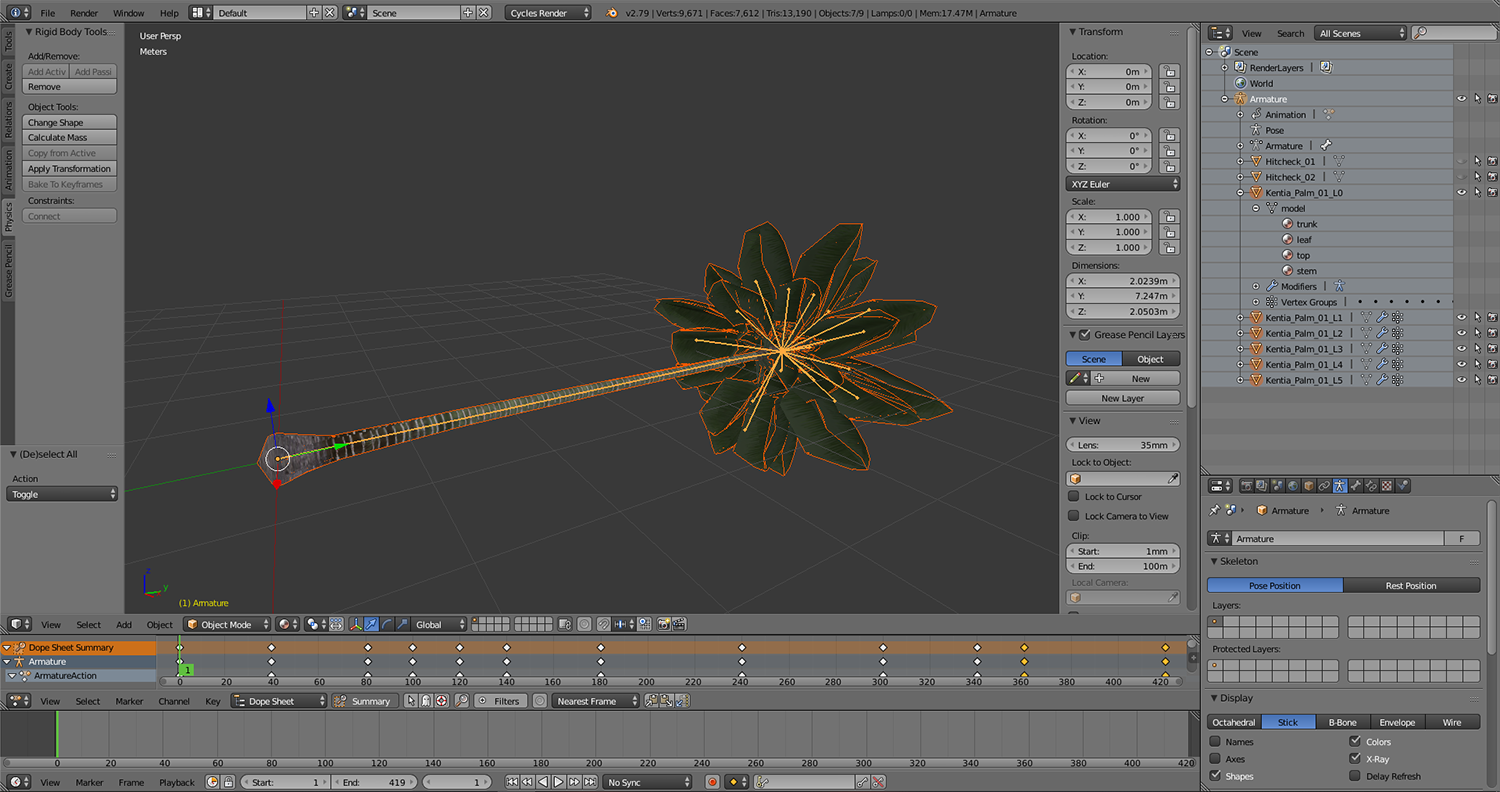
Task: Open the Object properties tab icon
Action: 1309,486
